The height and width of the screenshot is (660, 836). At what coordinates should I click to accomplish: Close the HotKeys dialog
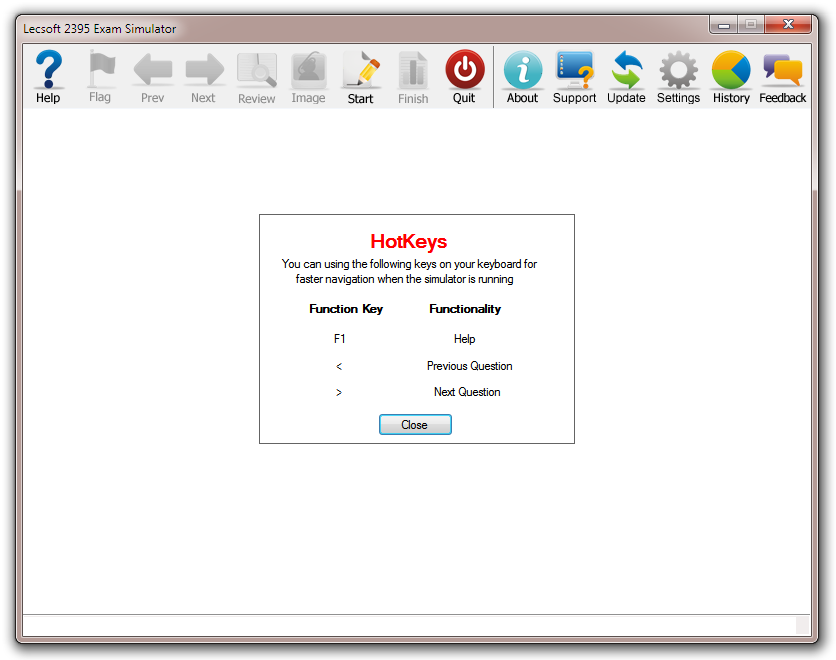[415, 424]
